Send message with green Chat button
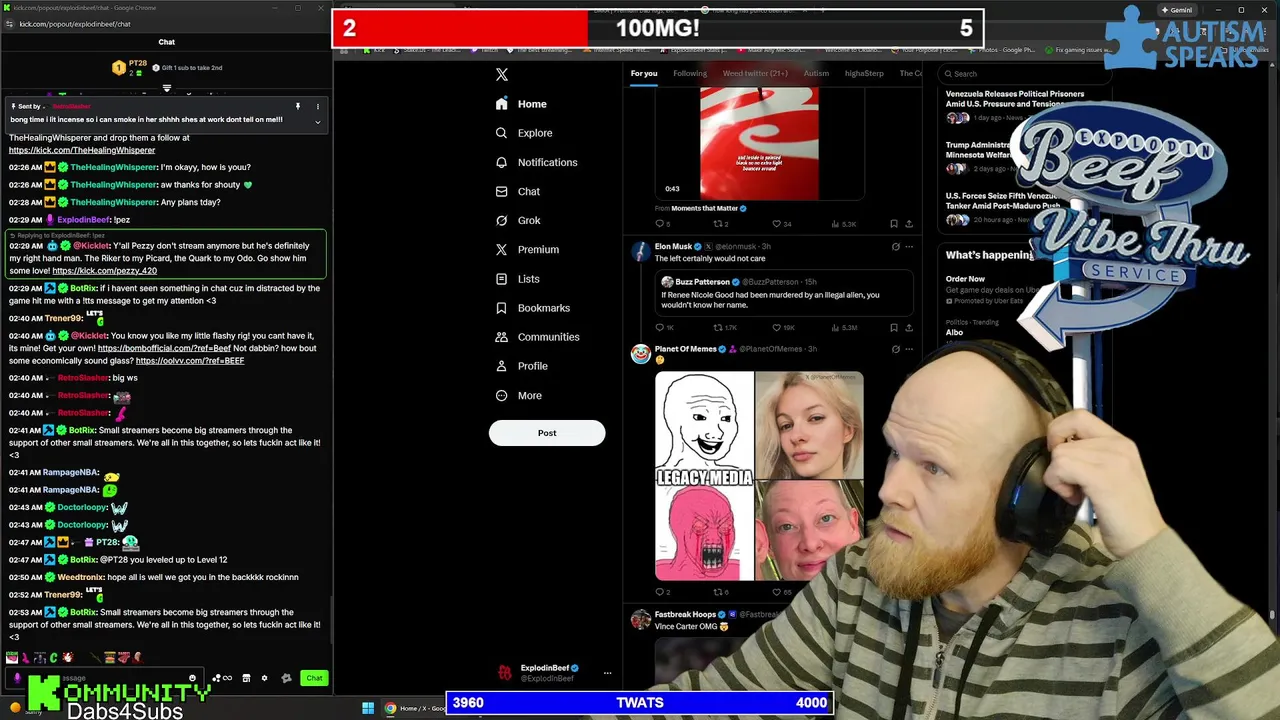The image size is (1280, 720). 314,678
